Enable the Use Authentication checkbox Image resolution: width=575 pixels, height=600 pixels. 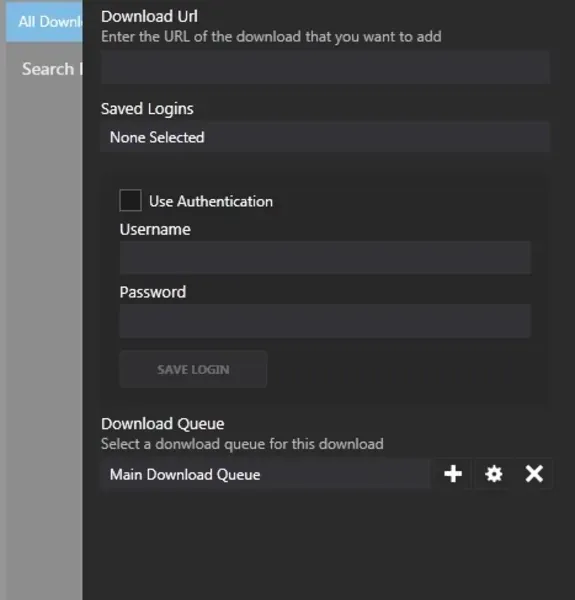(x=130, y=200)
